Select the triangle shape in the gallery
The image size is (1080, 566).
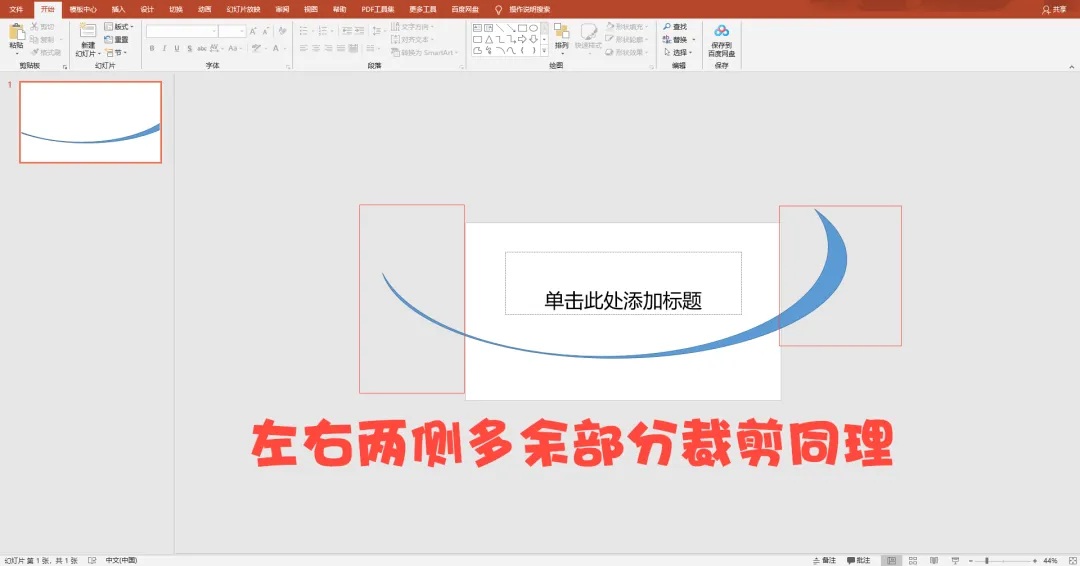point(488,39)
